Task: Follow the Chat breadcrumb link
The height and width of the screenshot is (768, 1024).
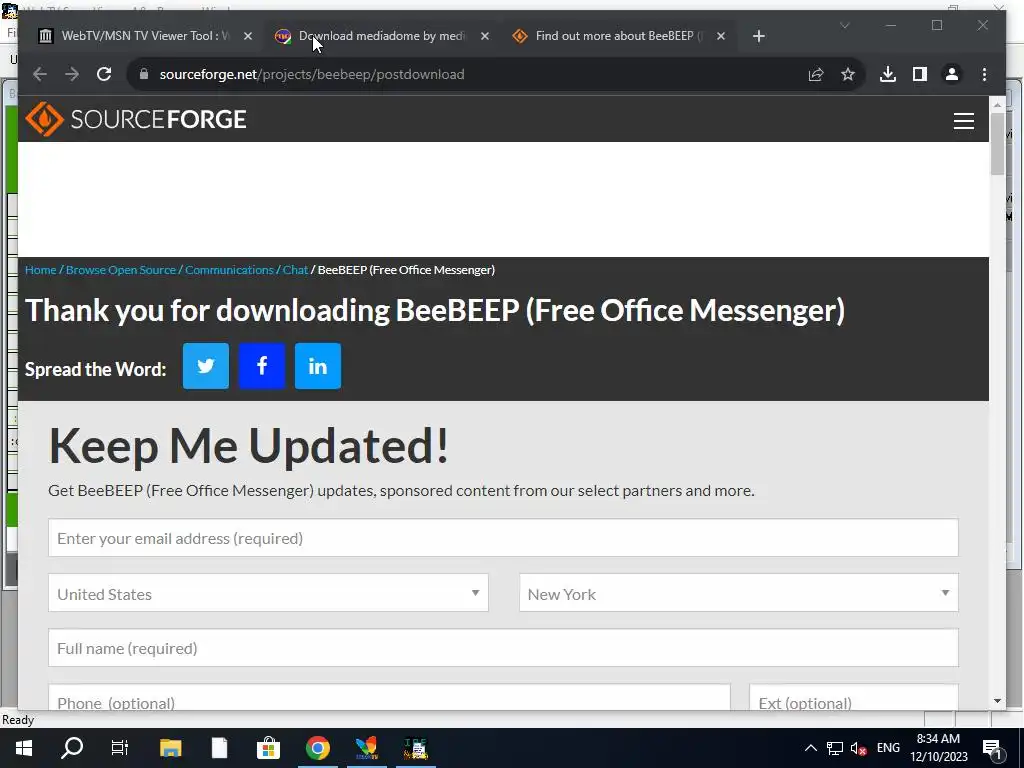Action: click(x=295, y=270)
